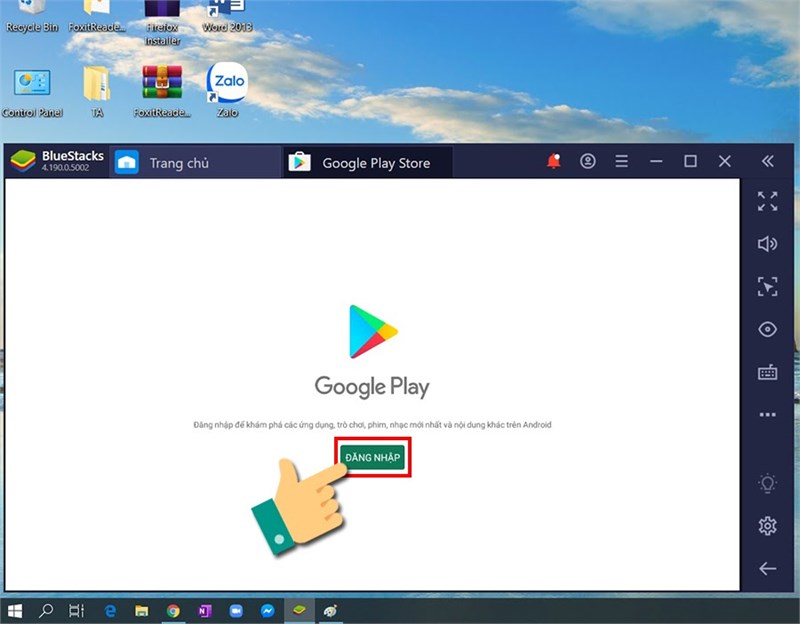This screenshot has width=800, height=624.
Task: Select the Recycle Bin desktop icon
Action: [x=32, y=17]
